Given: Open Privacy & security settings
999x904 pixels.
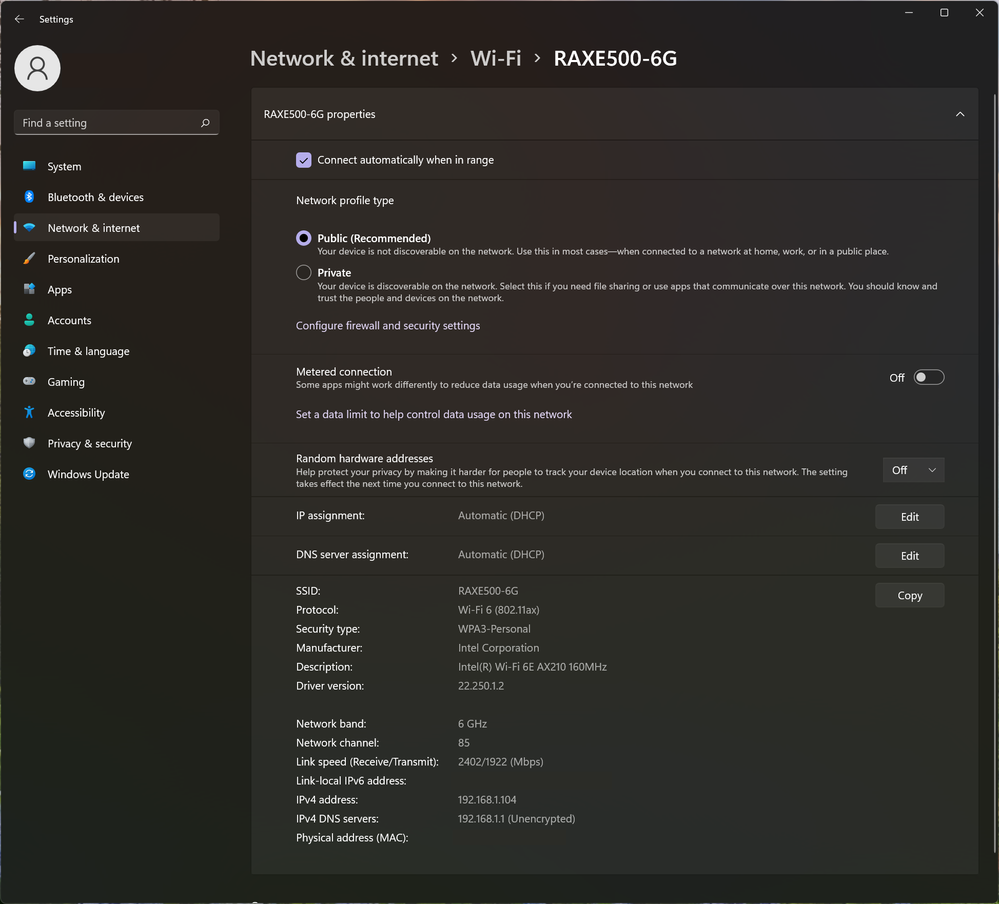Looking at the screenshot, I should click(89, 444).
